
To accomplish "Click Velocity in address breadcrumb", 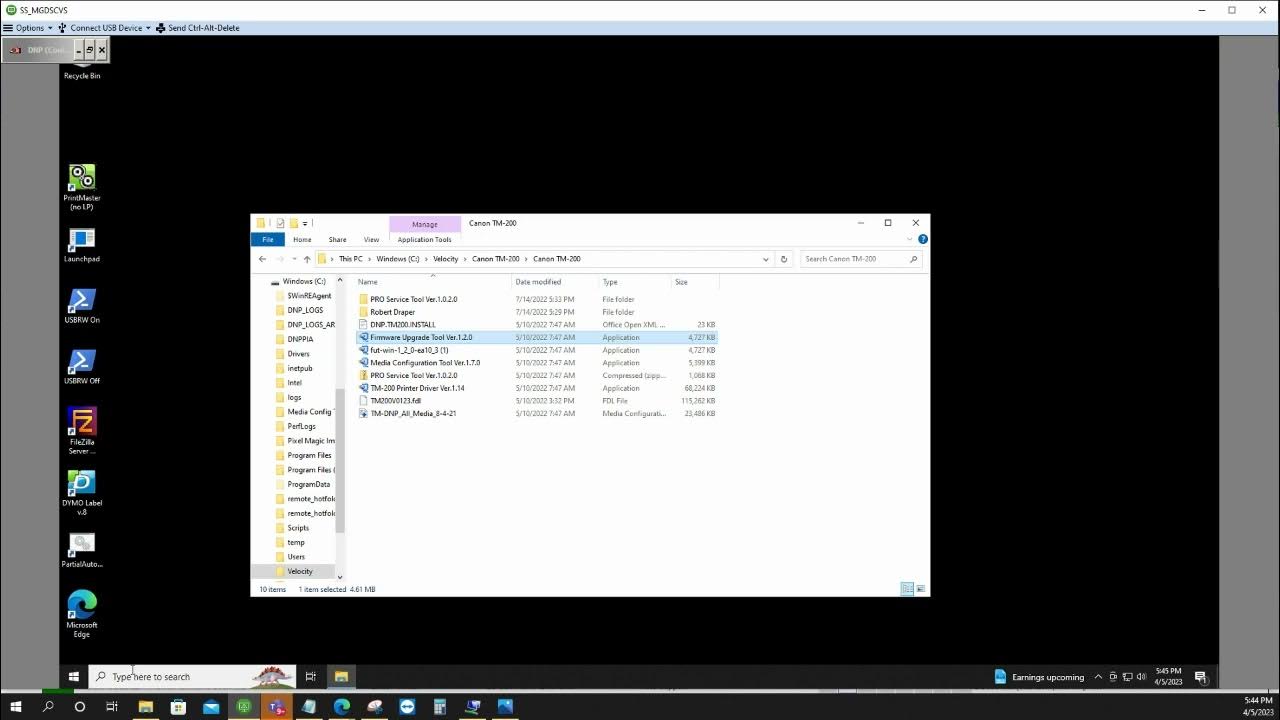I will [x=446, y=259].
